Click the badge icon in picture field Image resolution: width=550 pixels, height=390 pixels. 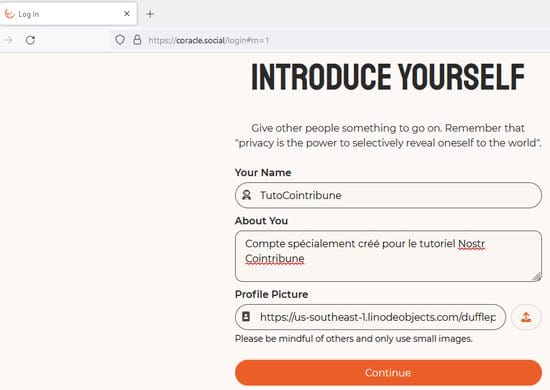click(246, 317)
